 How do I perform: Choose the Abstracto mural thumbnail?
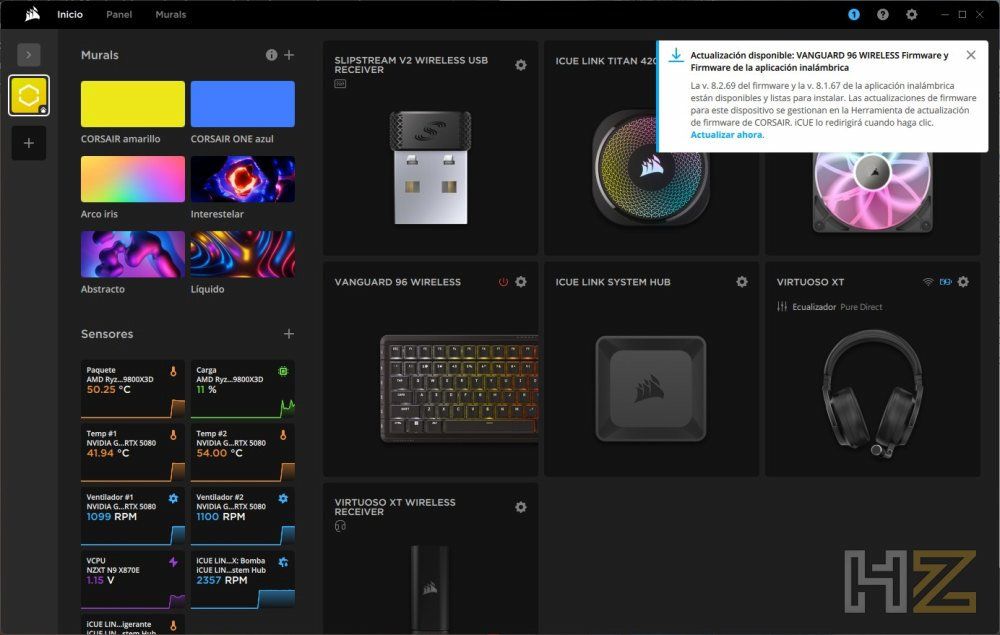133,254
